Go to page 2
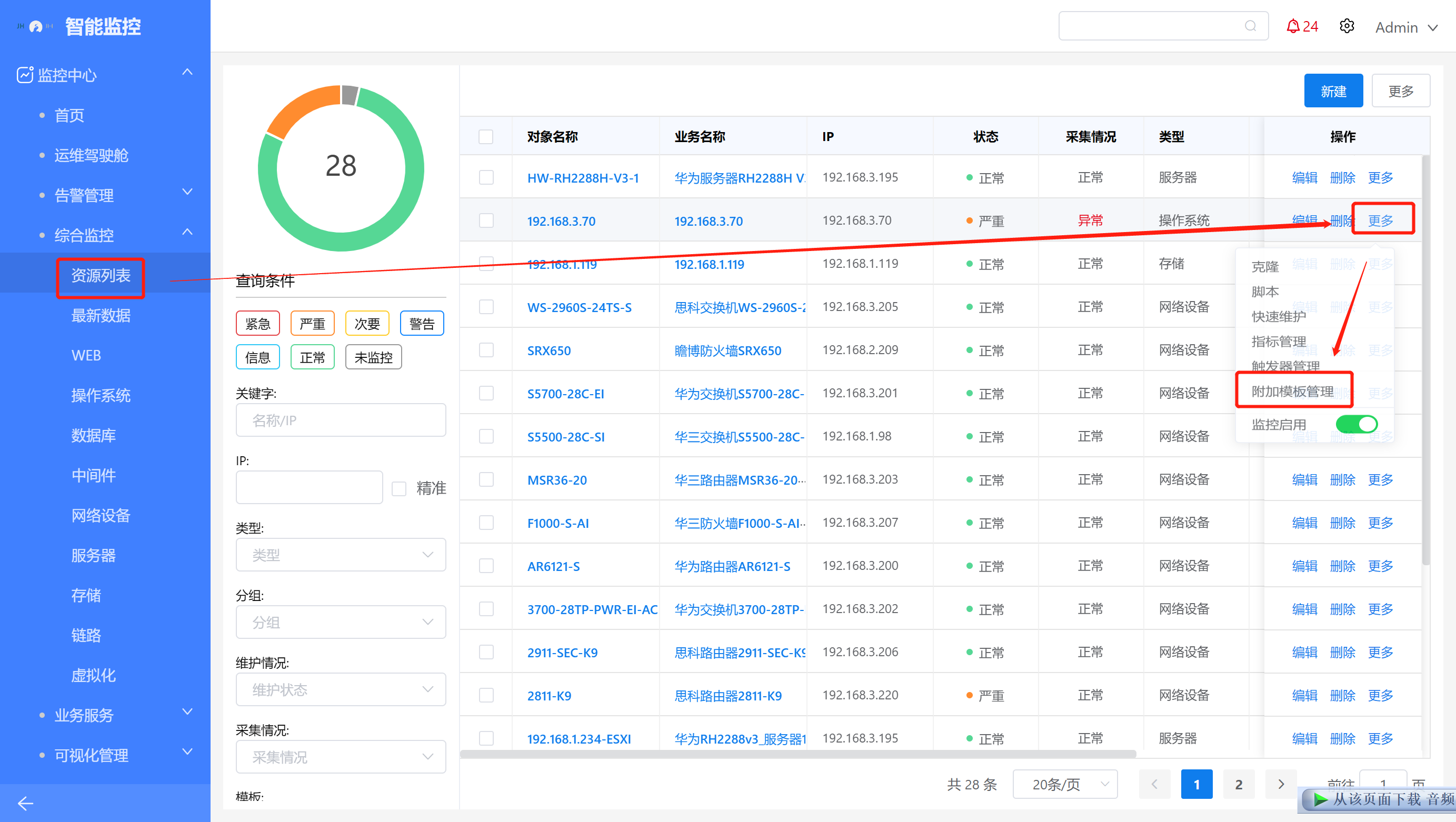The width and height of the screenshot is (1456, 822). [x=1239, y=784]
